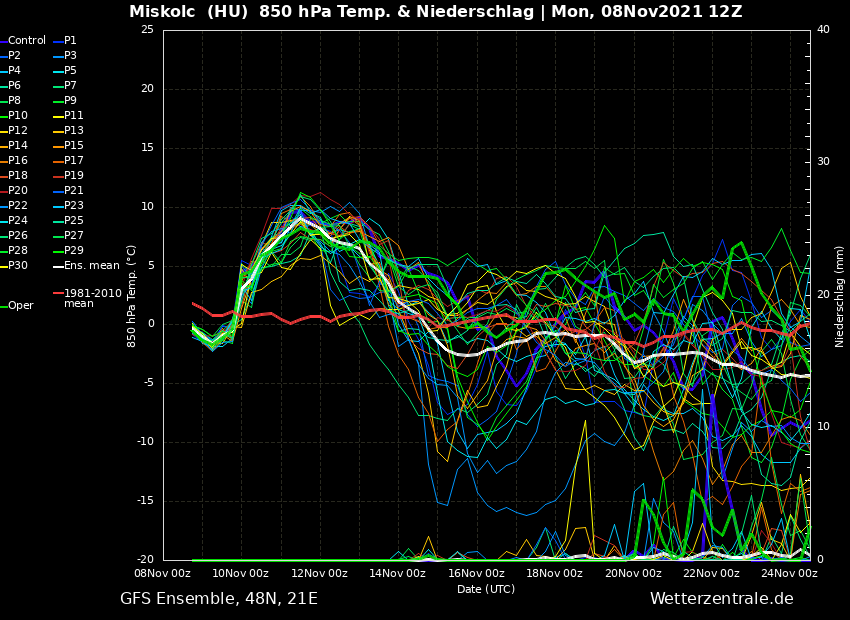
Task: Click the Date (UTC) axis label
Action: pyautogui.click(x=486, y=590)
